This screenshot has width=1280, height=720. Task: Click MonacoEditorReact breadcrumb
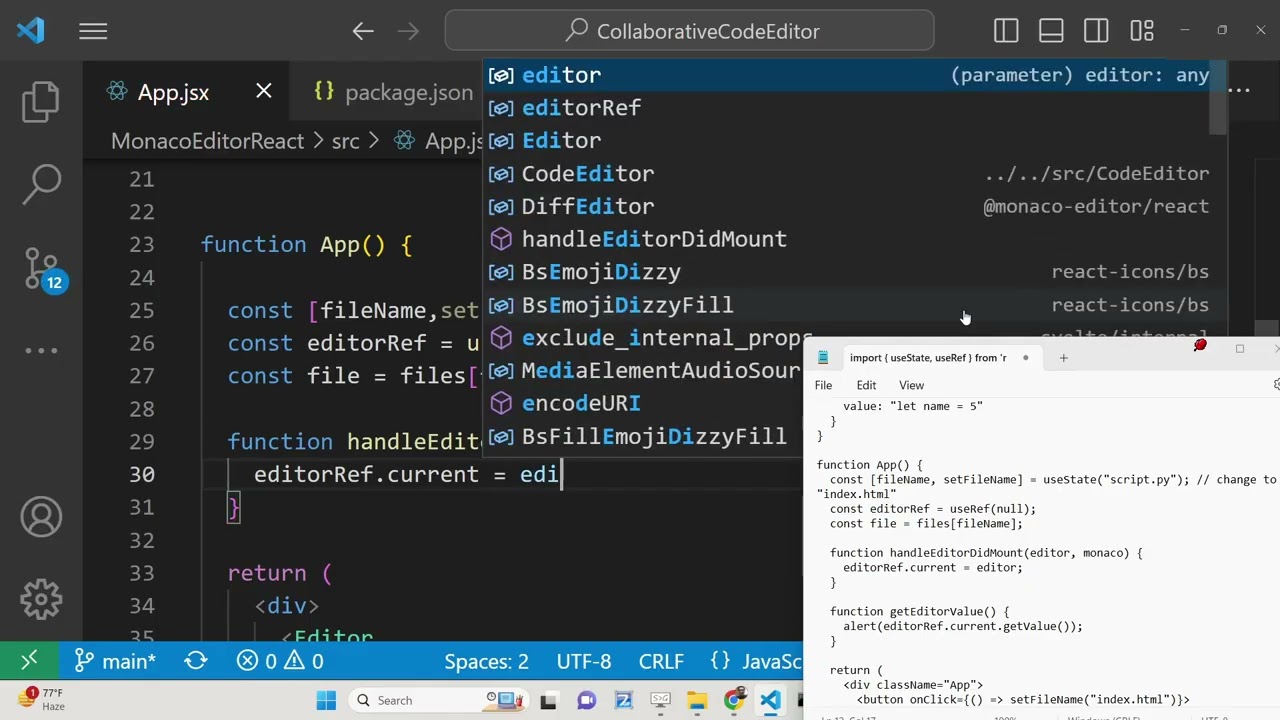coord(207,141)
